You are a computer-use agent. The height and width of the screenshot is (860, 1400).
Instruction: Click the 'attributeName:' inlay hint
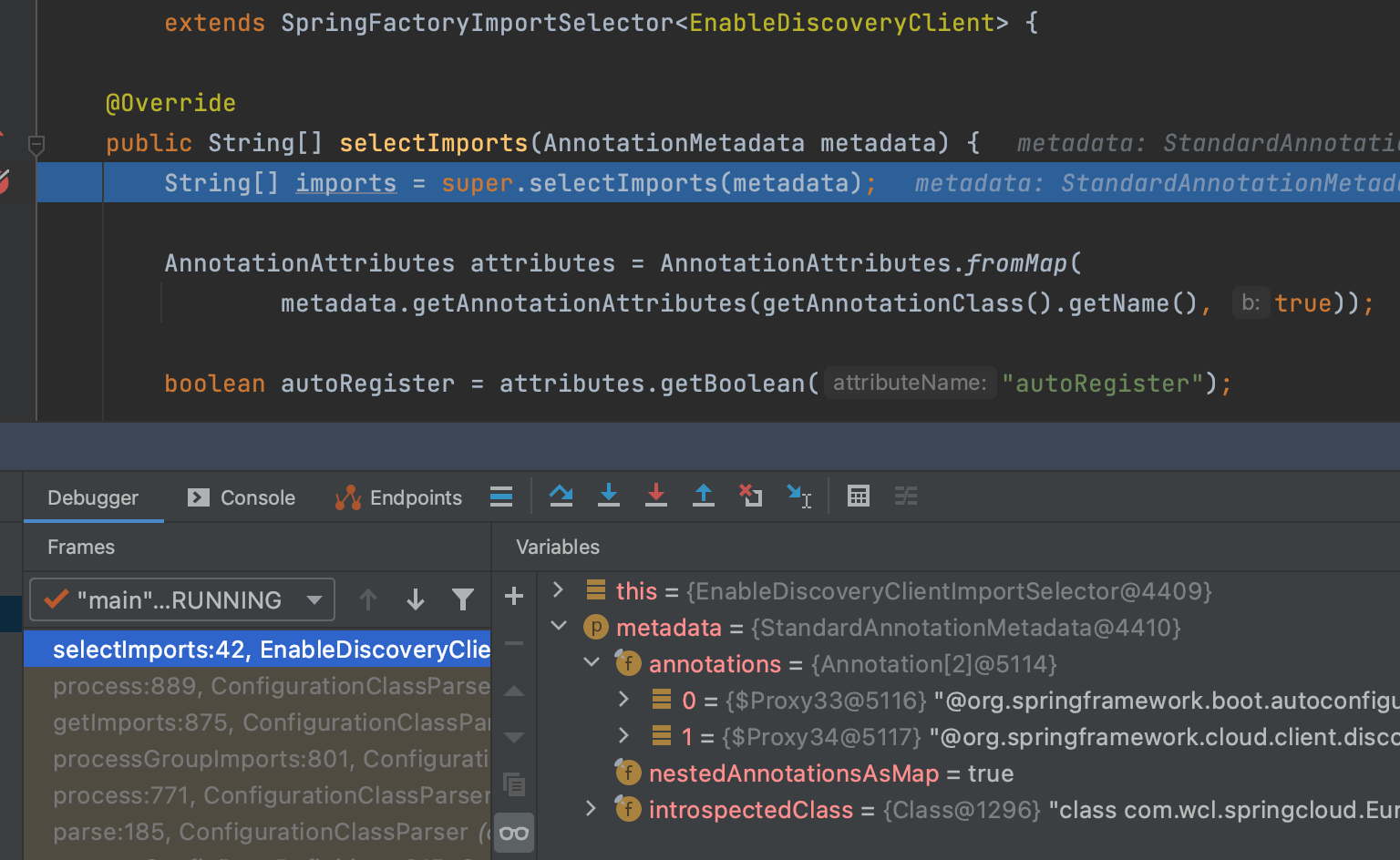click(910, 383)
